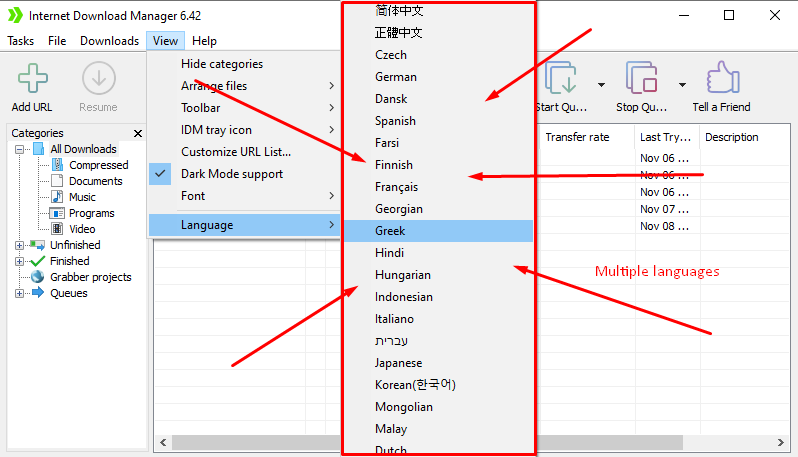798x457 pixels.
Task: Select Hungarian language
Action: tap(438, 275)
